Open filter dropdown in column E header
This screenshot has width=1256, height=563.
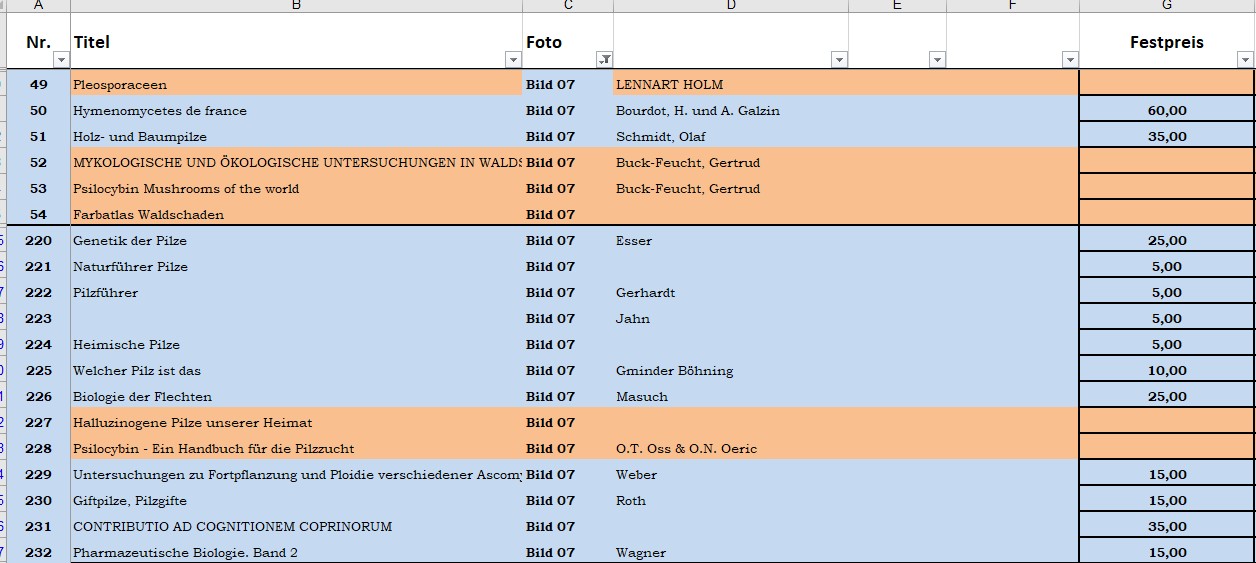click(937, 60)
